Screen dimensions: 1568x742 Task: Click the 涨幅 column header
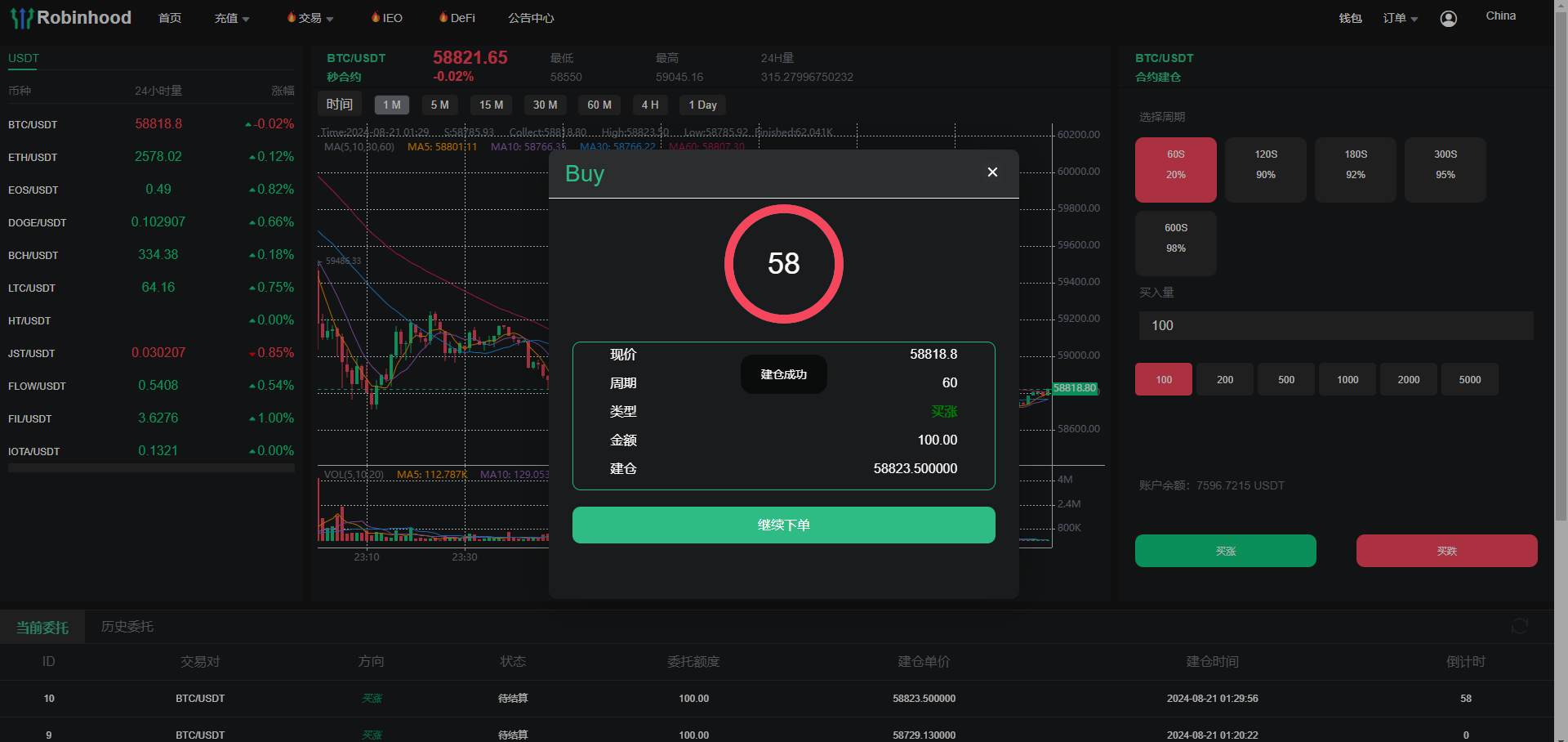tap(283, 91)
